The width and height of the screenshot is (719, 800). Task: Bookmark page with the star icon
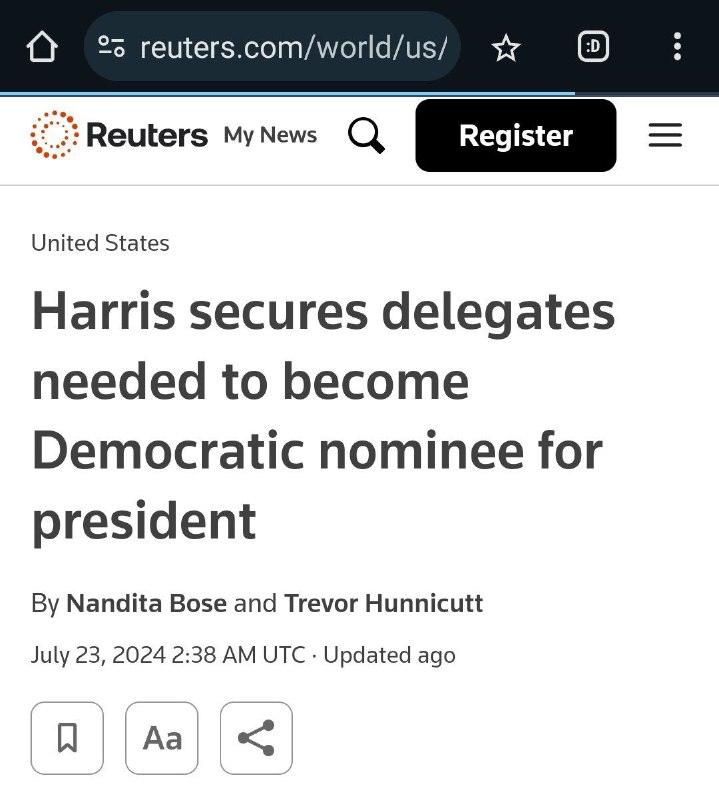pos(505,47)
